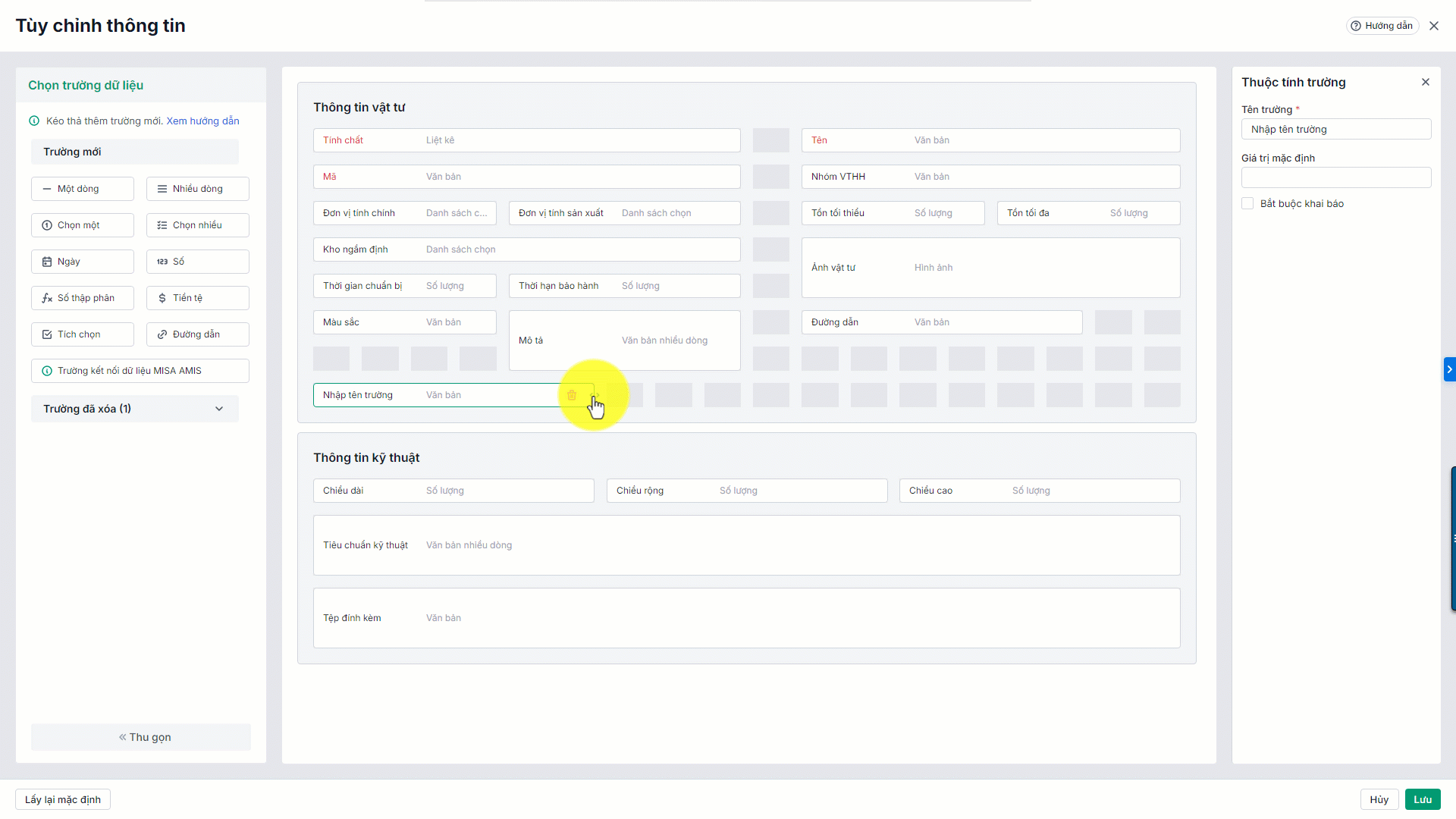Click the Lưu save button
This screenshot has height=819, width=1456.
click(1422, 799)
